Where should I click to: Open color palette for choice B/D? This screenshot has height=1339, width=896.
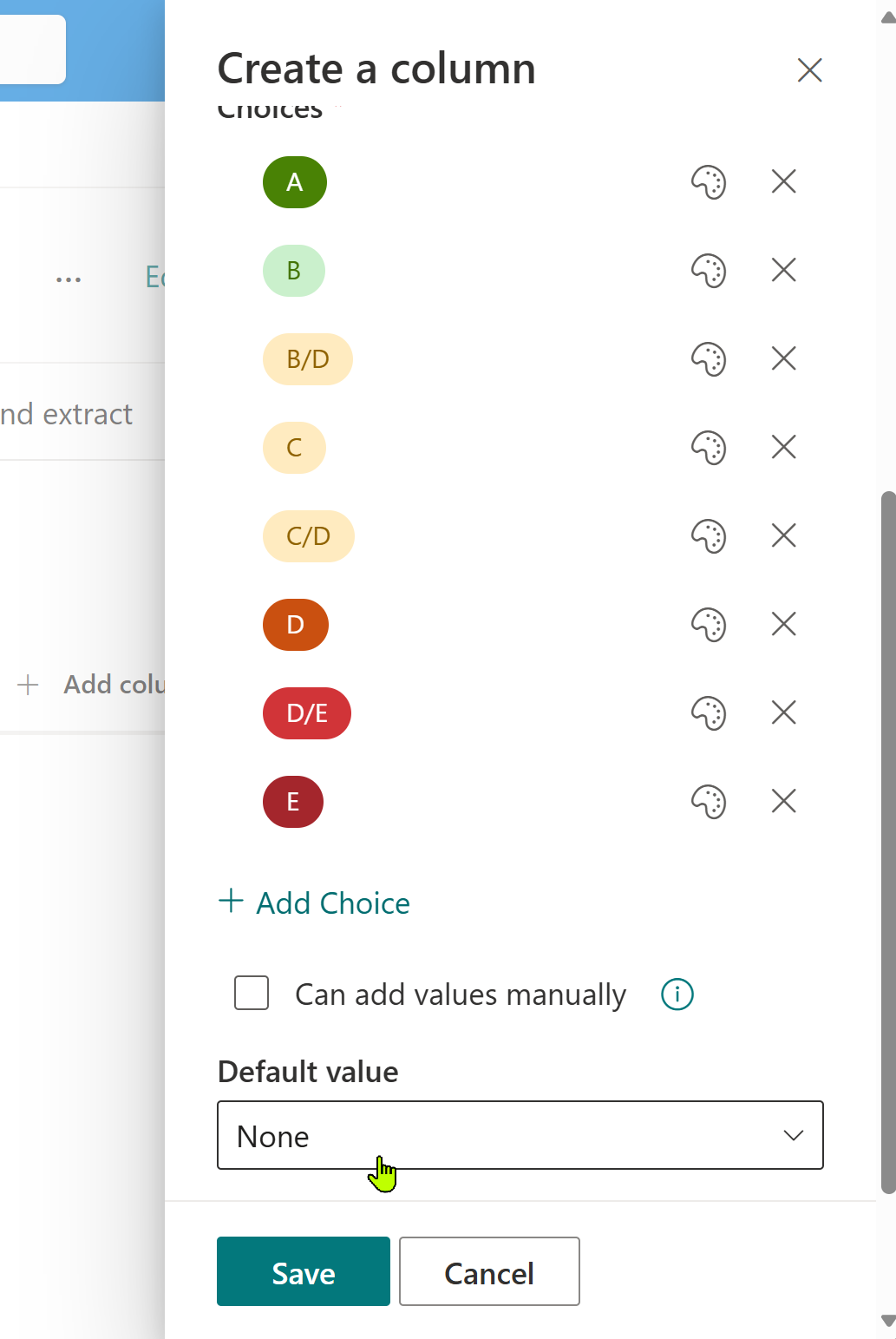click(708, 359)
